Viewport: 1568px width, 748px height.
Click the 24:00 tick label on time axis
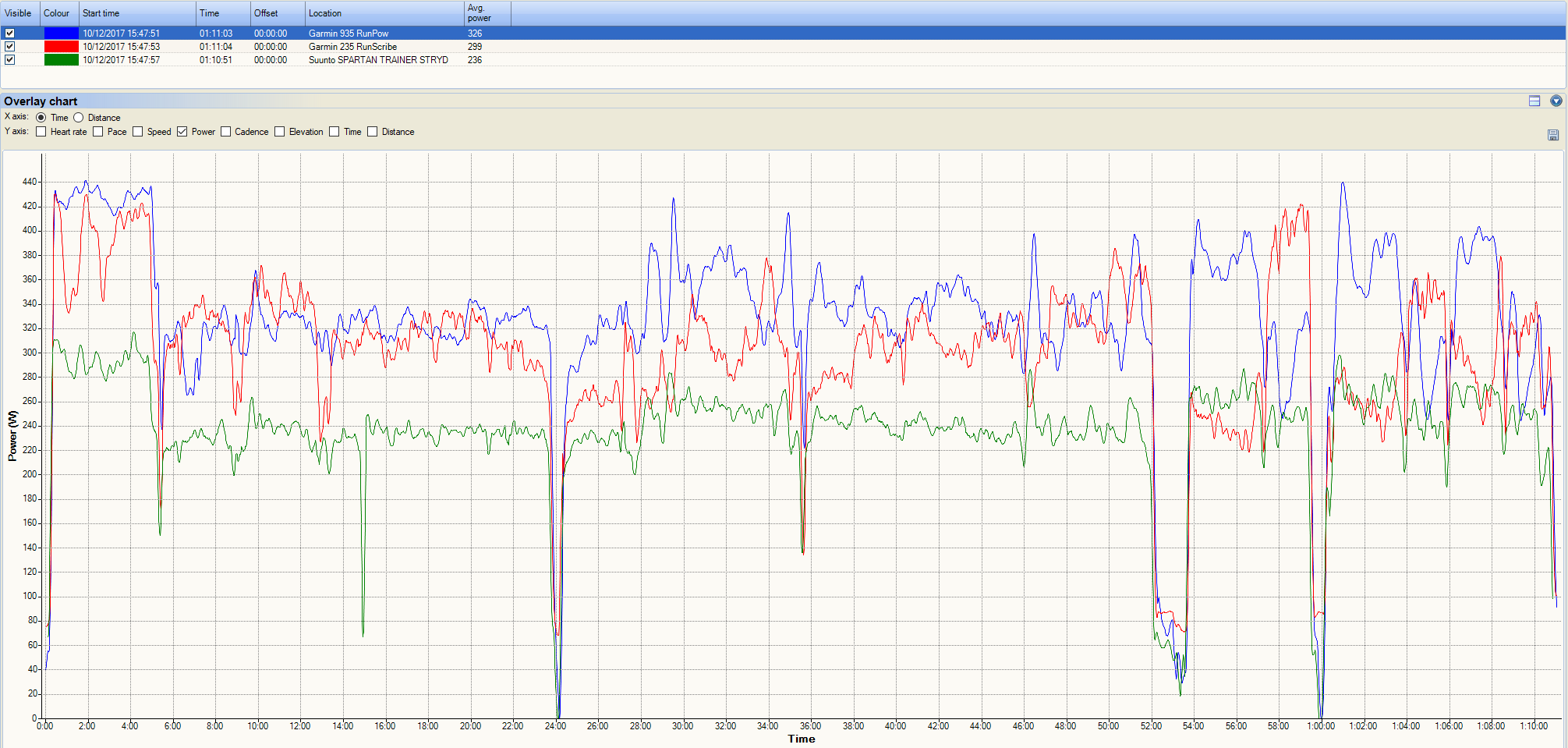(x=555, y=726)
